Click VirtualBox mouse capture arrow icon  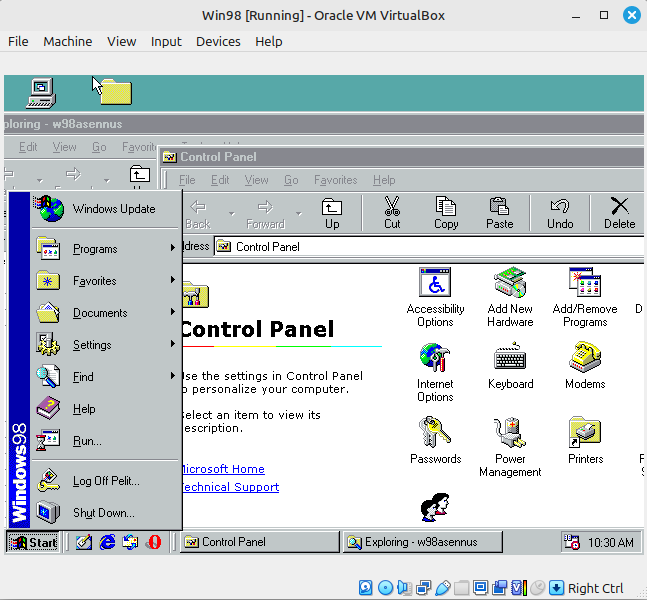pos(556,588)
